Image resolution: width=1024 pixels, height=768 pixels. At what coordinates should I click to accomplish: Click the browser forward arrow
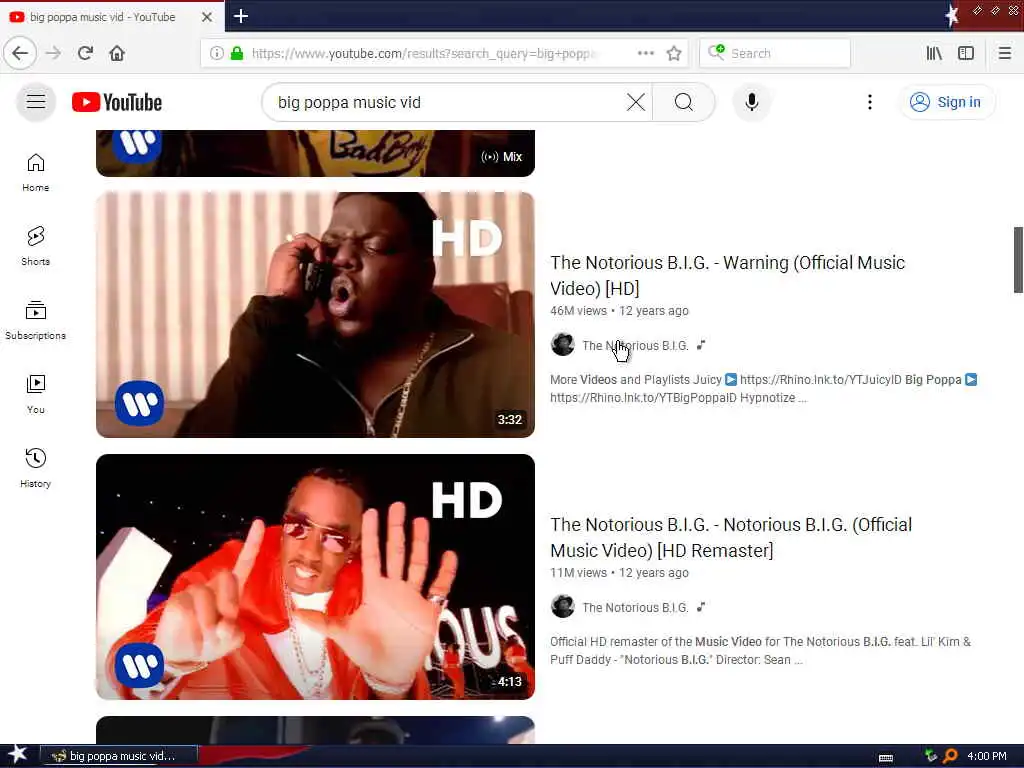click(x=53, y=53)
